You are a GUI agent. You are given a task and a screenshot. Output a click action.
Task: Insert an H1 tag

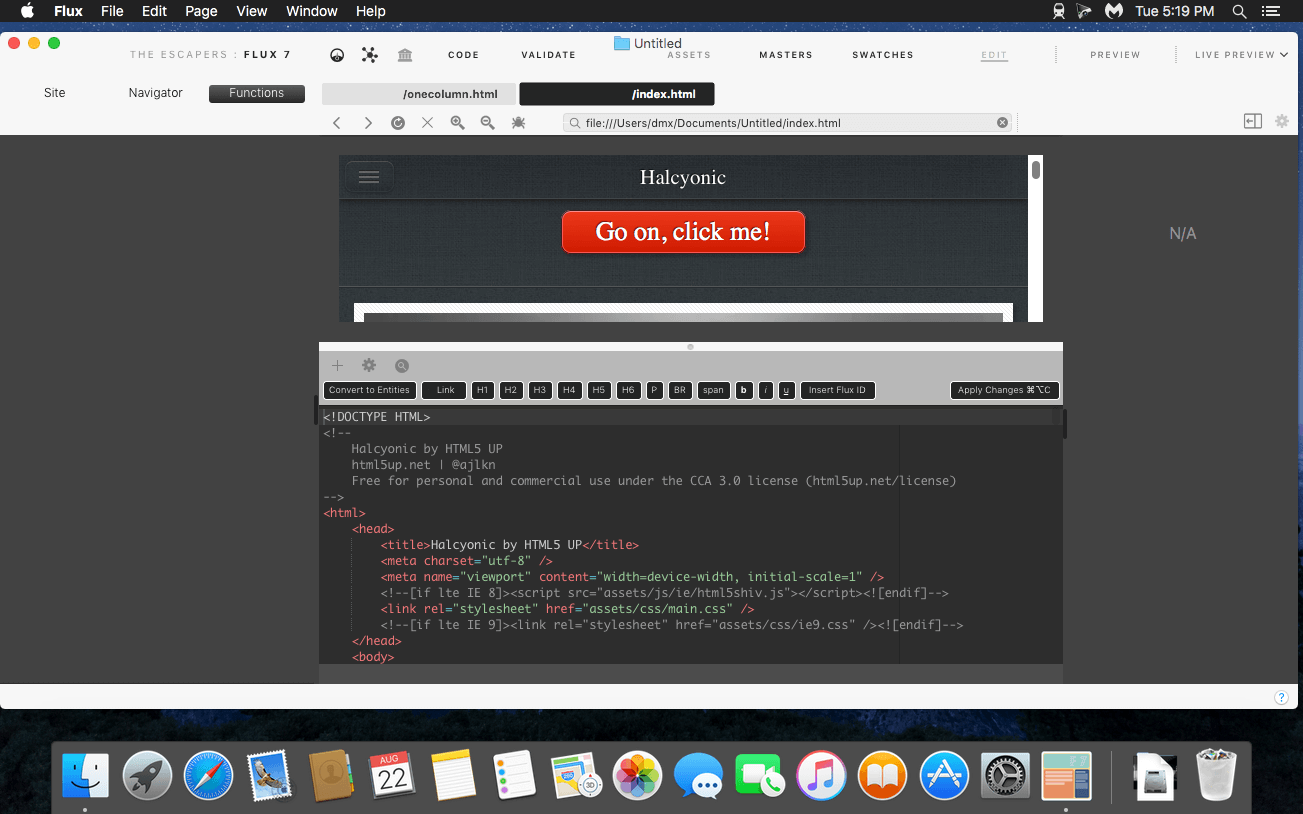coord(482,390)
